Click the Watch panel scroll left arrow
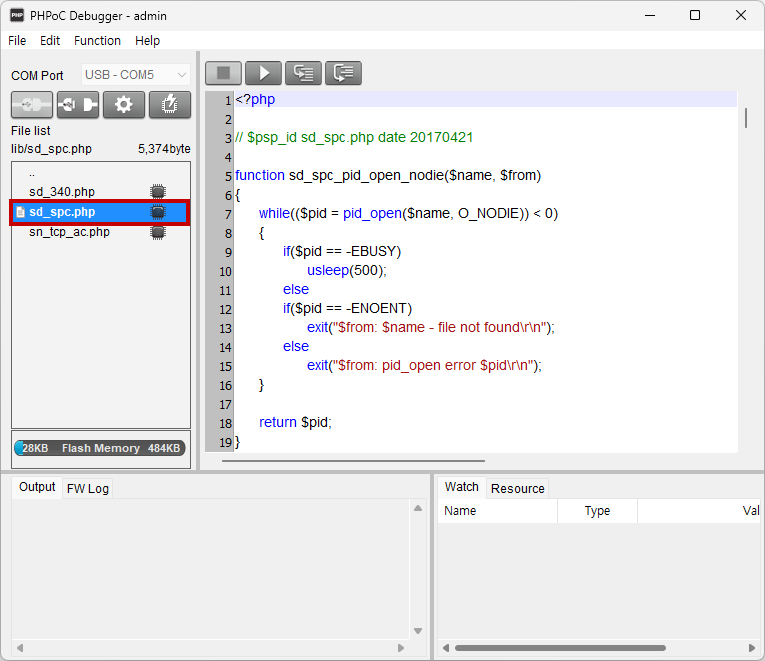765x661 pixels. [x=445, y=648]
